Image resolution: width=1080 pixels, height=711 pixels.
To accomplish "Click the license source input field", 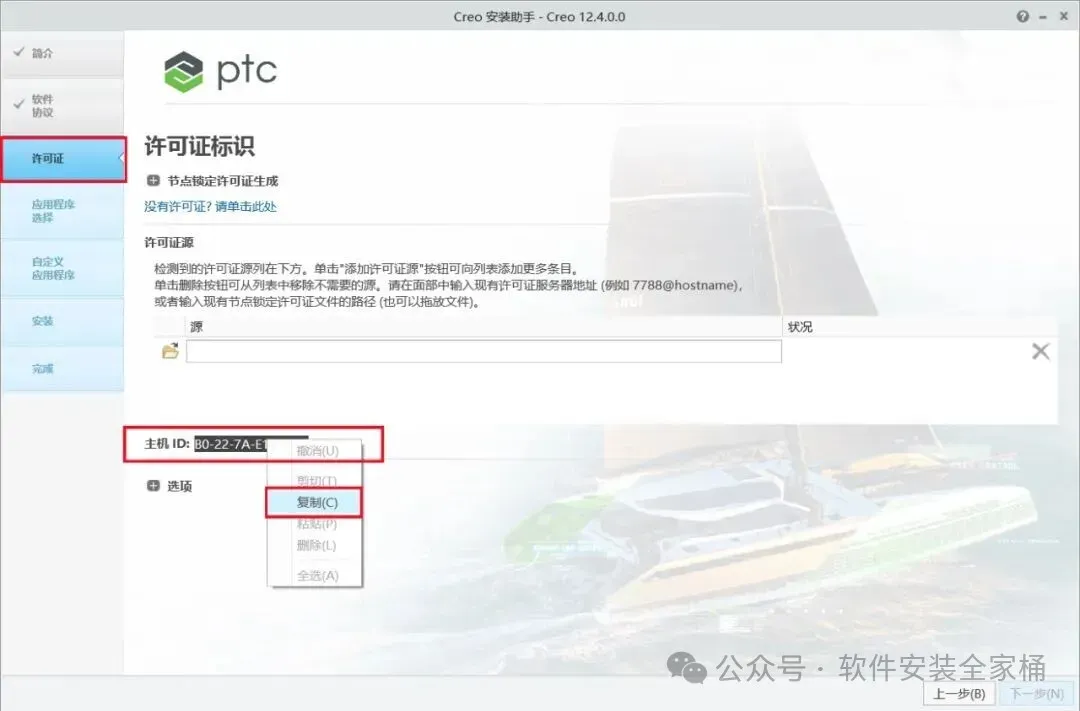I will click(x=484, y=351).
